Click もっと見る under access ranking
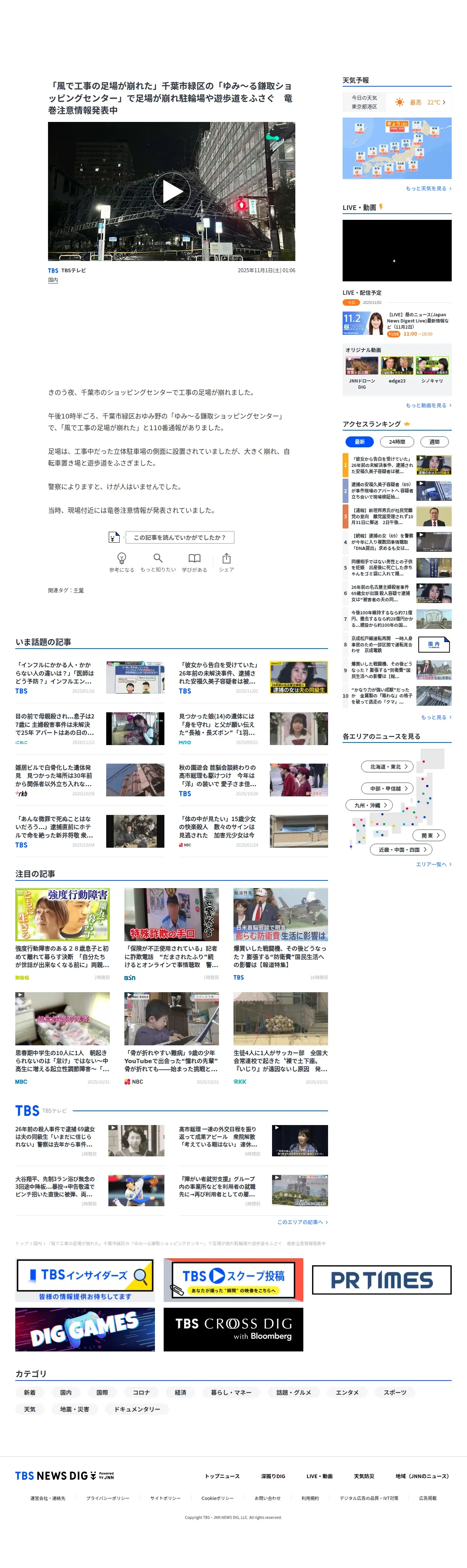Viewport: 467px width, 1568px height. pyautogui.click(x=436, y=717)
